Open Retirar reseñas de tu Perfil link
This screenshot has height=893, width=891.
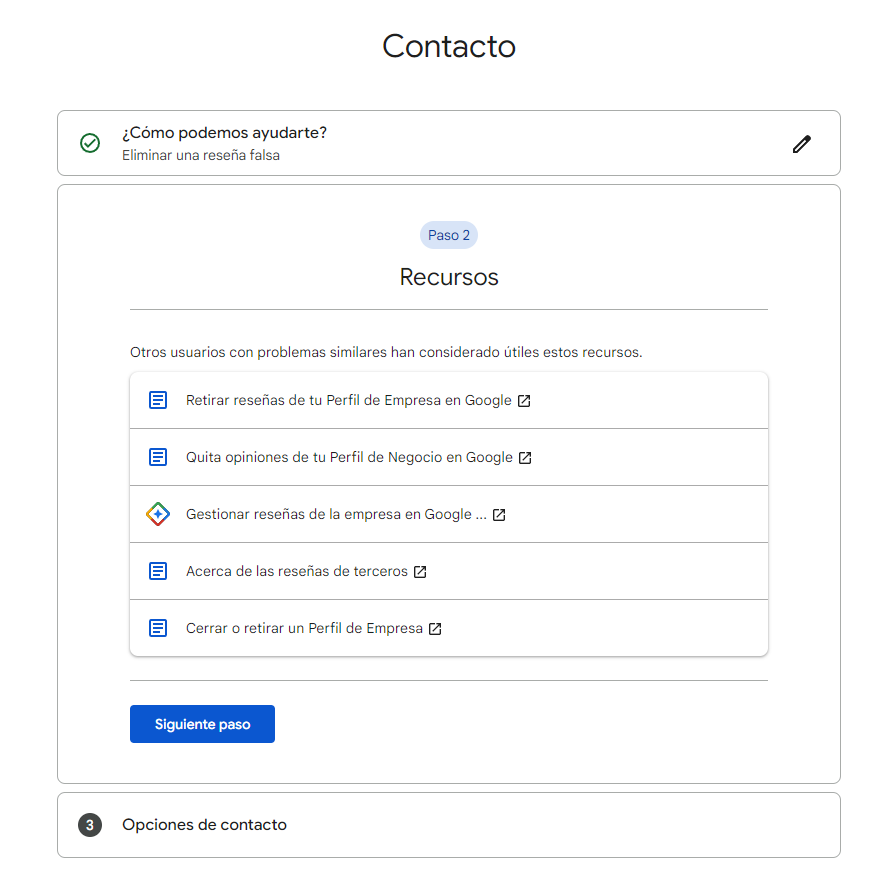[x=348, y=400]
